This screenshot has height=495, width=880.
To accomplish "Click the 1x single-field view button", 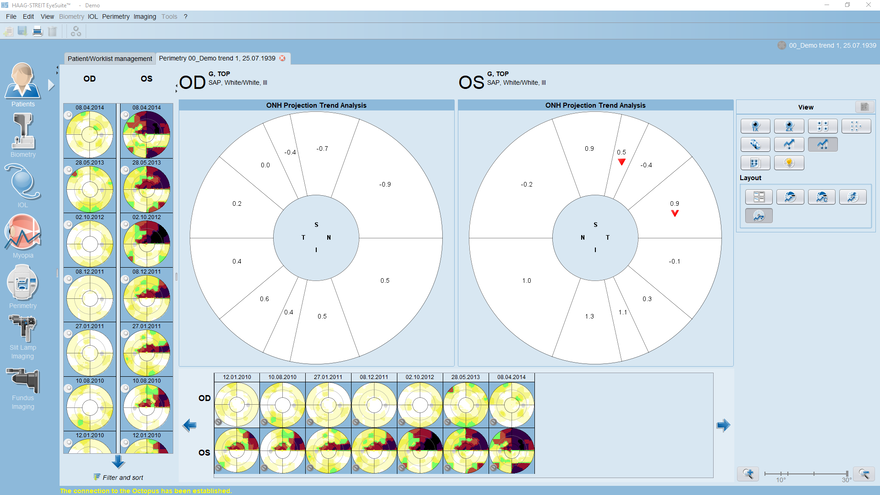I will click(757, 126).
